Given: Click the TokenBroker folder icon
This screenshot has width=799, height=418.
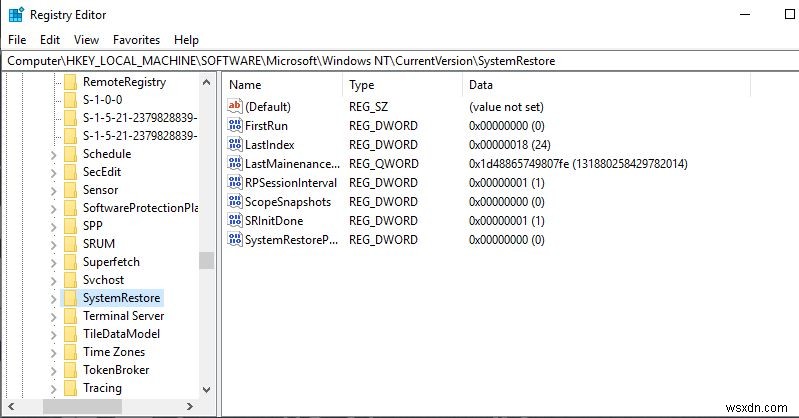Looking at the screenshot, I should (x=70, y=370).
